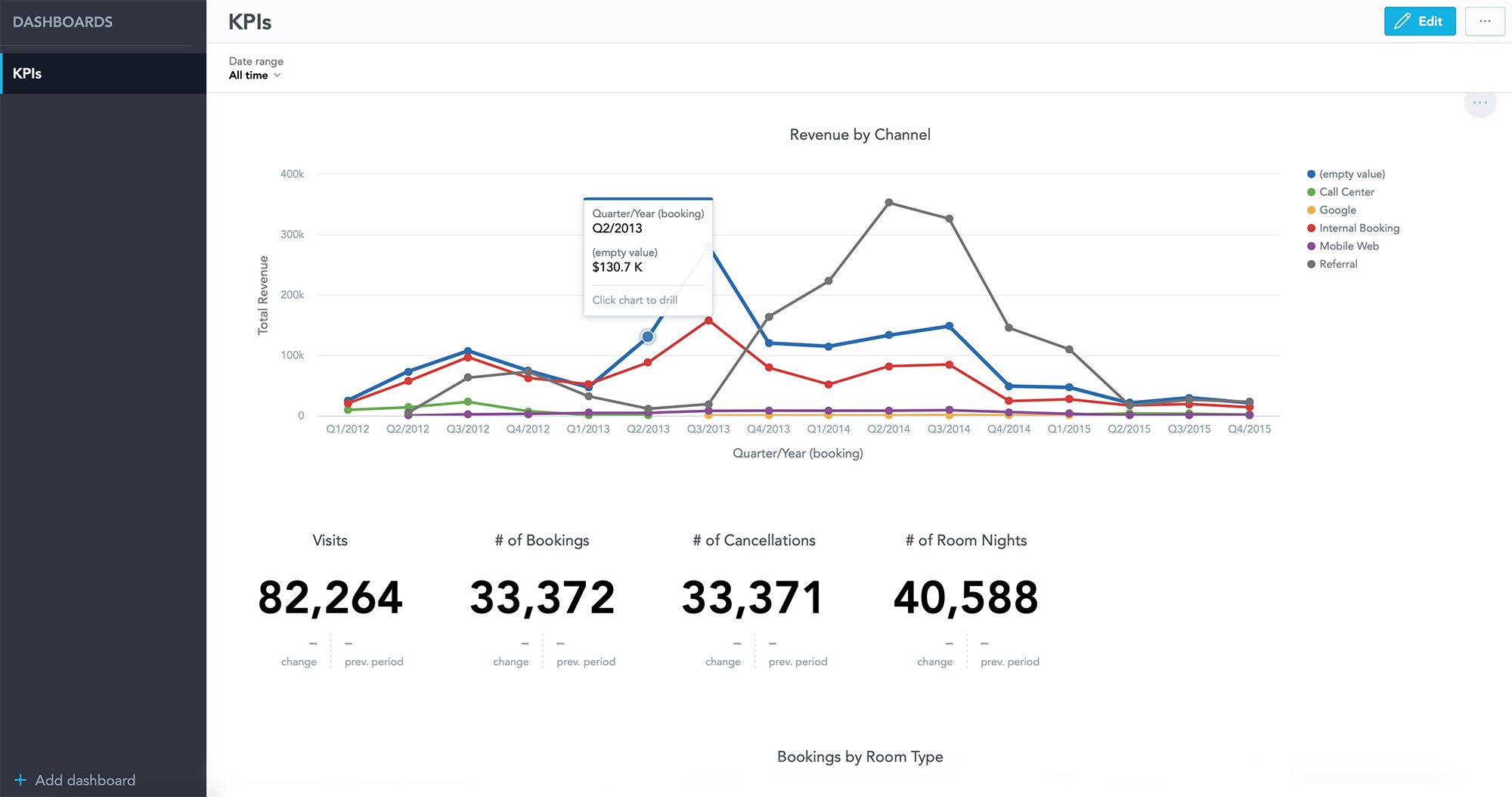
Task: Click the Click chart to drill tooltip
Action: coord(634,299)
